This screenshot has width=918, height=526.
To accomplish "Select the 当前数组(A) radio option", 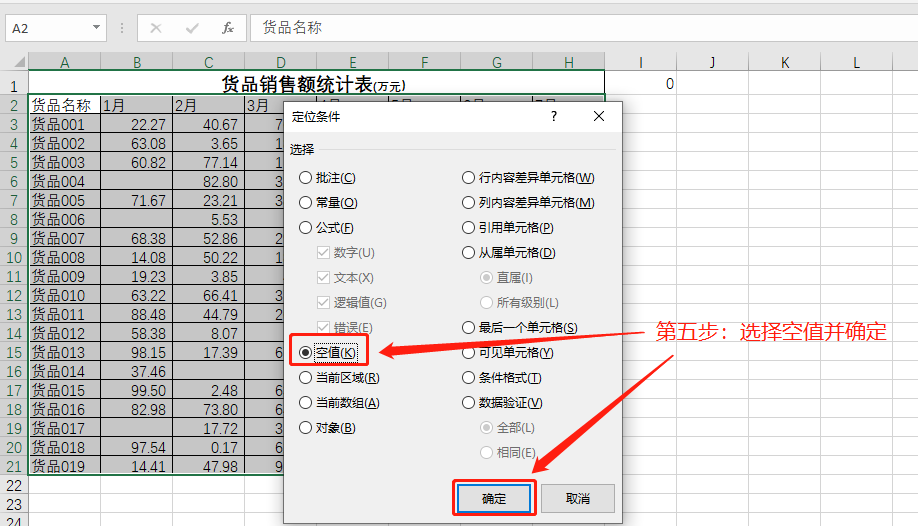I will pos(339,403).
